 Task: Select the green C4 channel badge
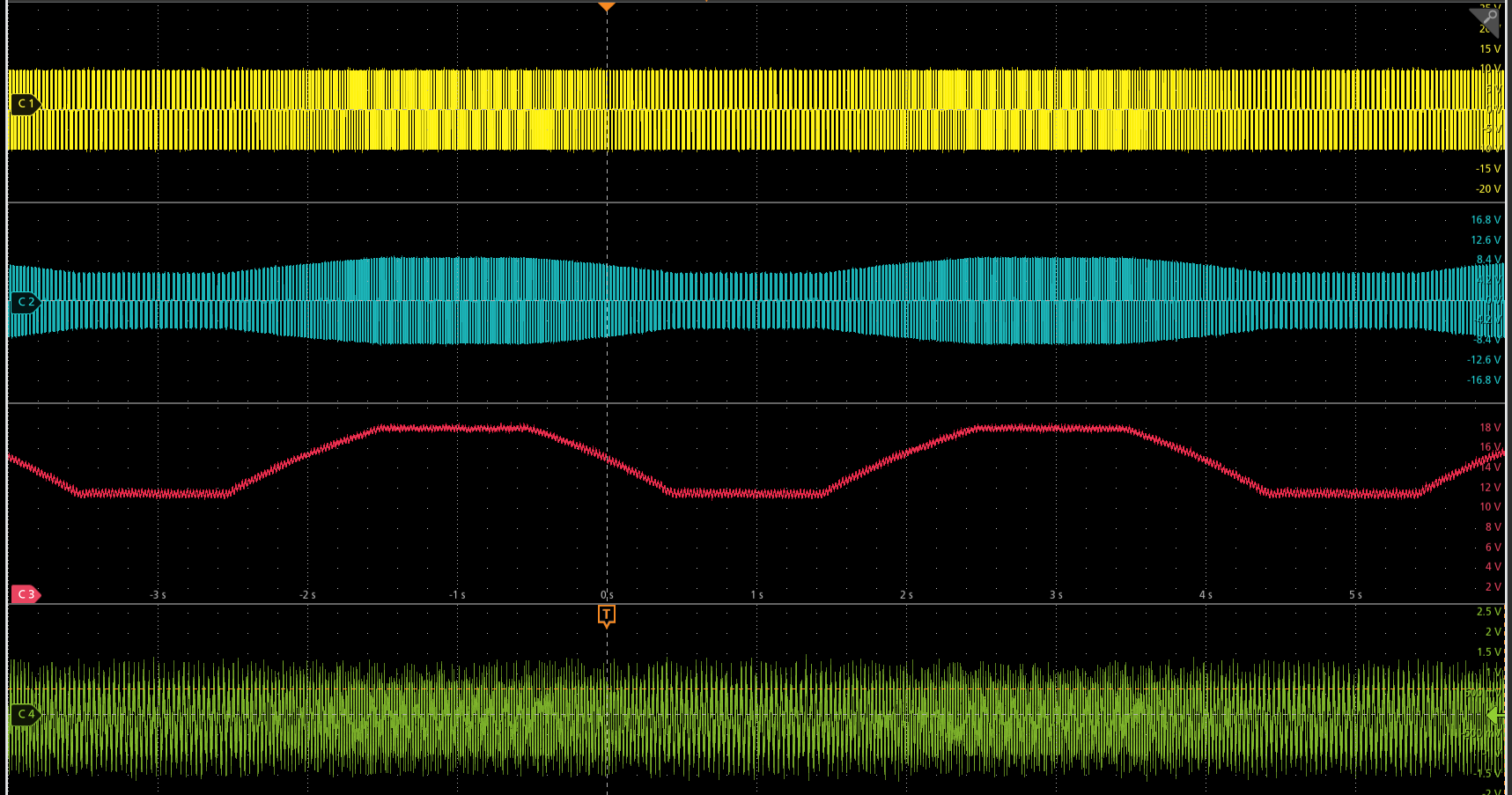click(26, 714)
